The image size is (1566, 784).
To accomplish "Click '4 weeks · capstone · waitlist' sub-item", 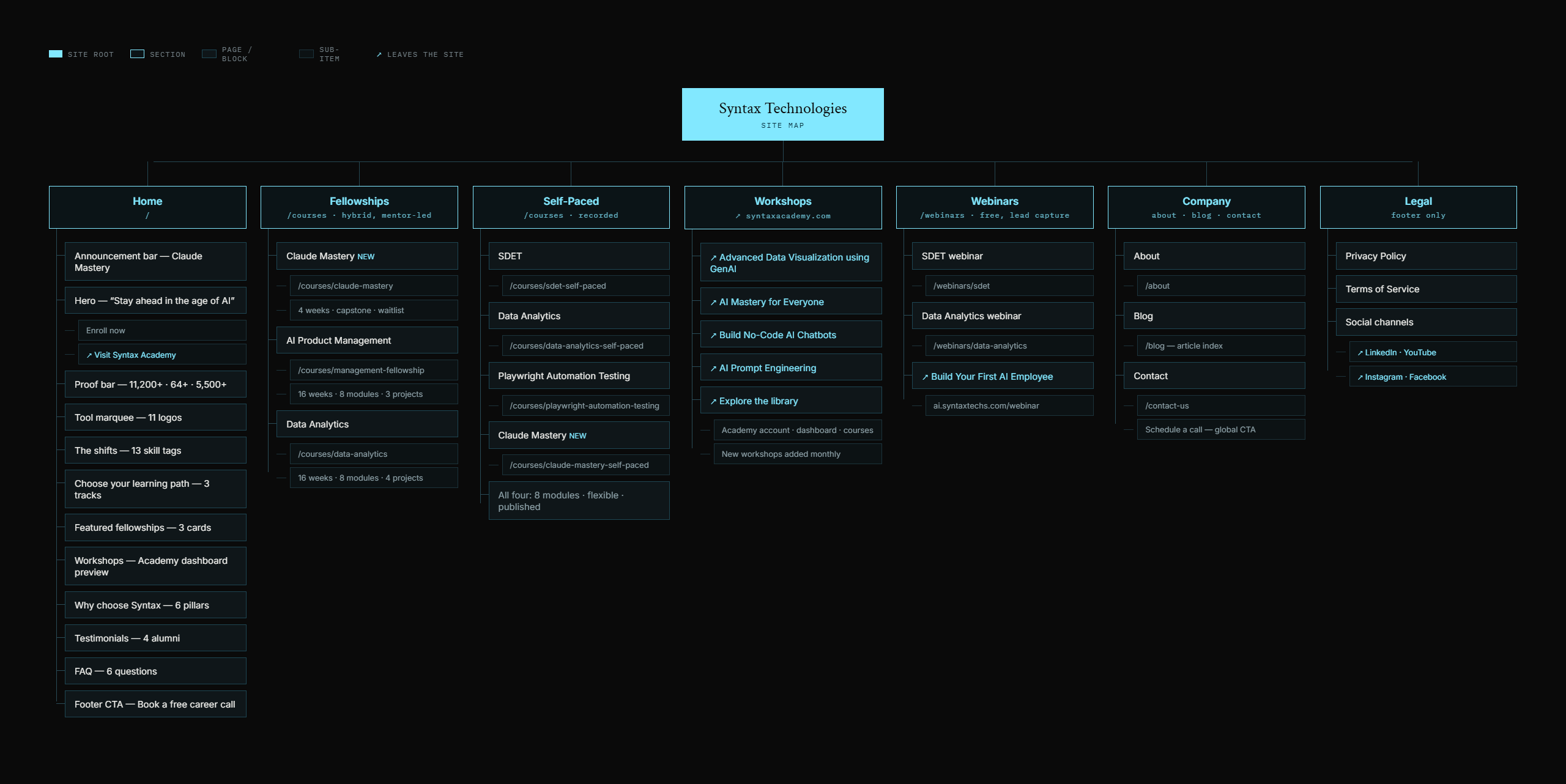I will (x=374, y=310).
